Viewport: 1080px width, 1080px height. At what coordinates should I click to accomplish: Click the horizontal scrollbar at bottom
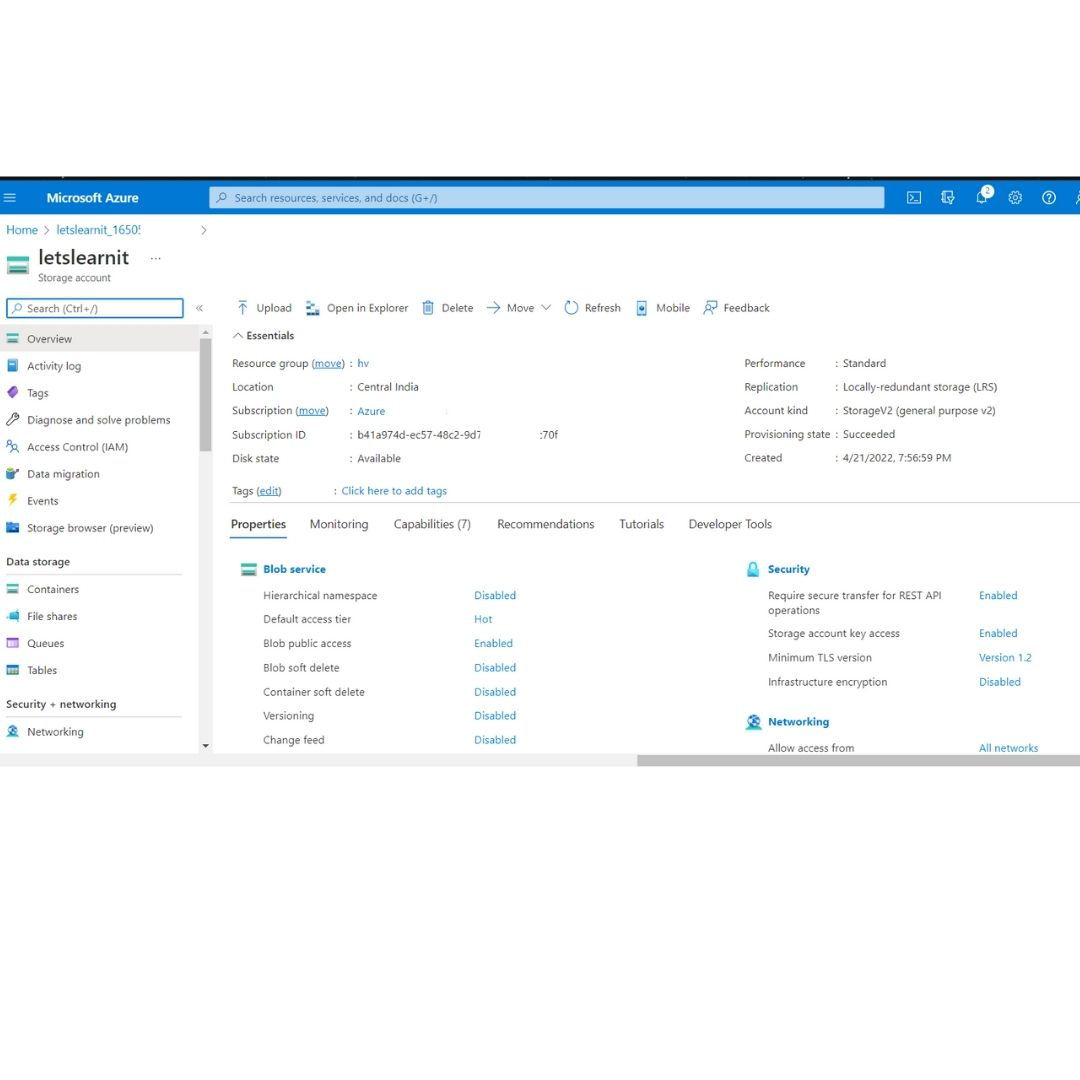coord(858,760)
